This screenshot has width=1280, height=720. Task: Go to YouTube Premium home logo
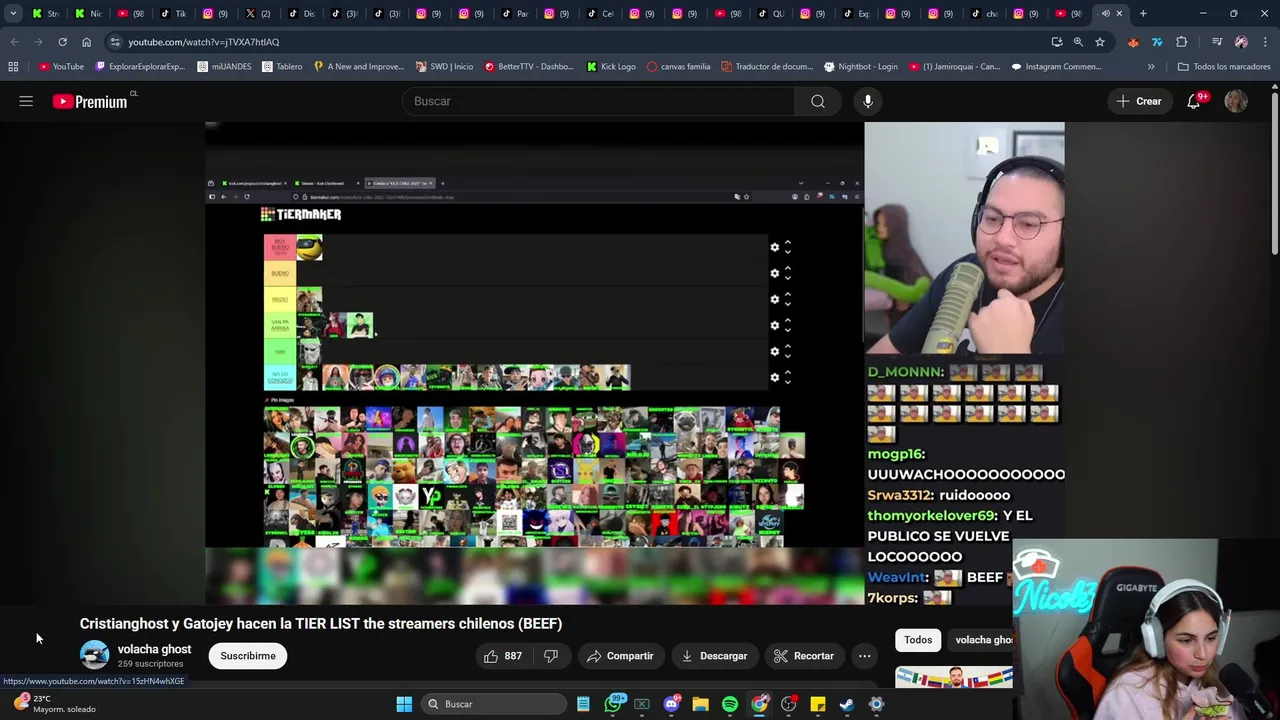pyautogui.click(x=92, y=101)
